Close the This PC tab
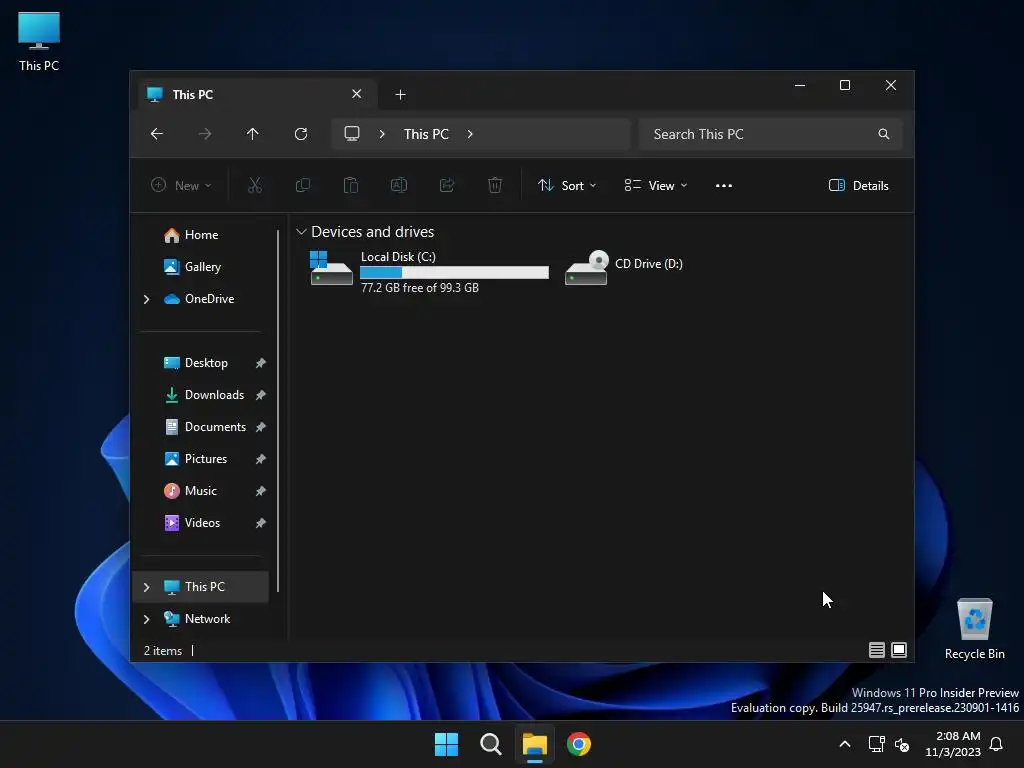The height and width of the screenshot is (768, 1024). coord(357,94)
